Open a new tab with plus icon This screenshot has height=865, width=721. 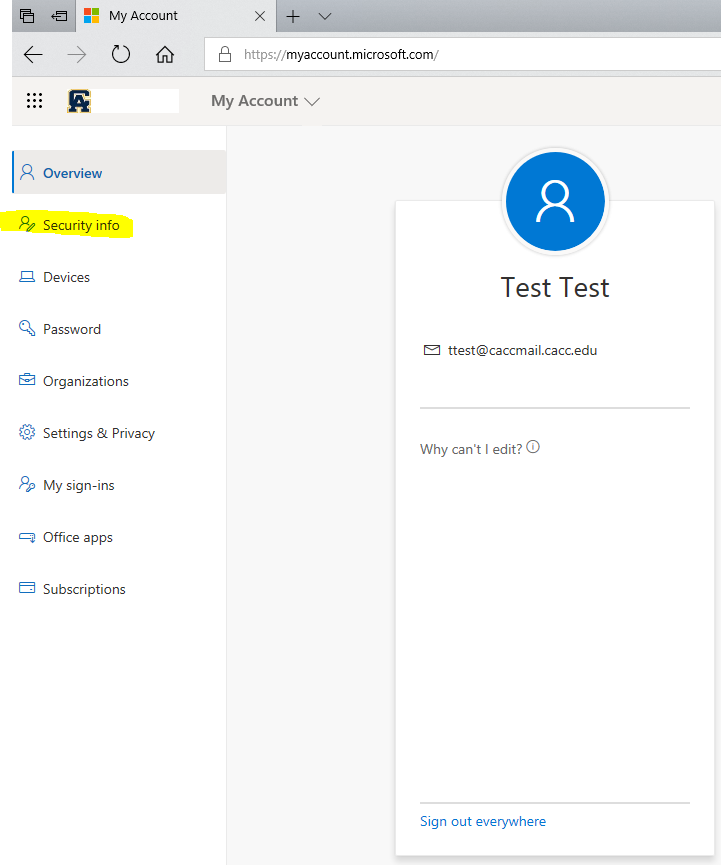pyautogui.click(x=293, y=17)
